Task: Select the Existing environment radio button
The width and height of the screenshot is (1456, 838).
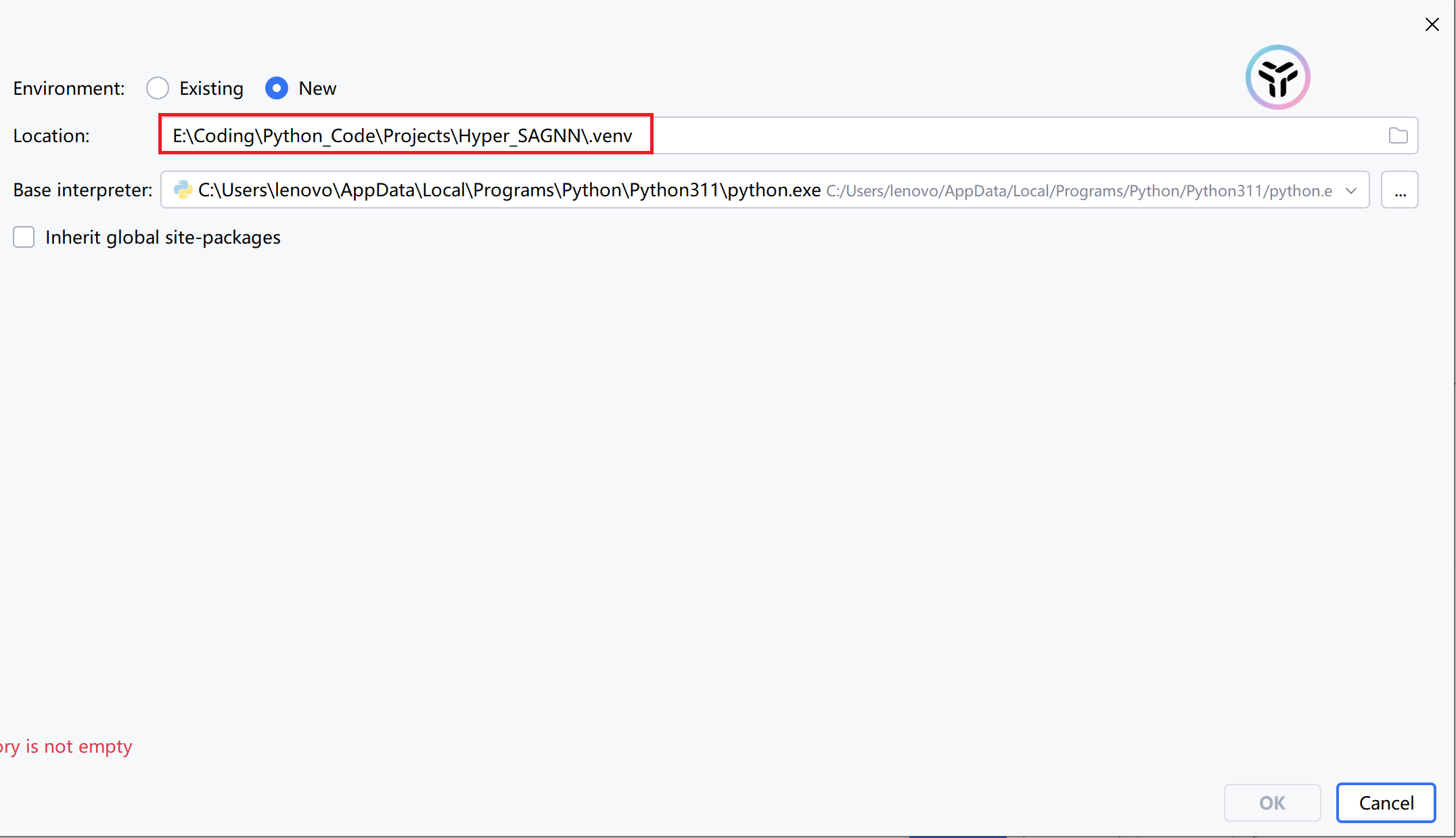Action: [158, 88]
